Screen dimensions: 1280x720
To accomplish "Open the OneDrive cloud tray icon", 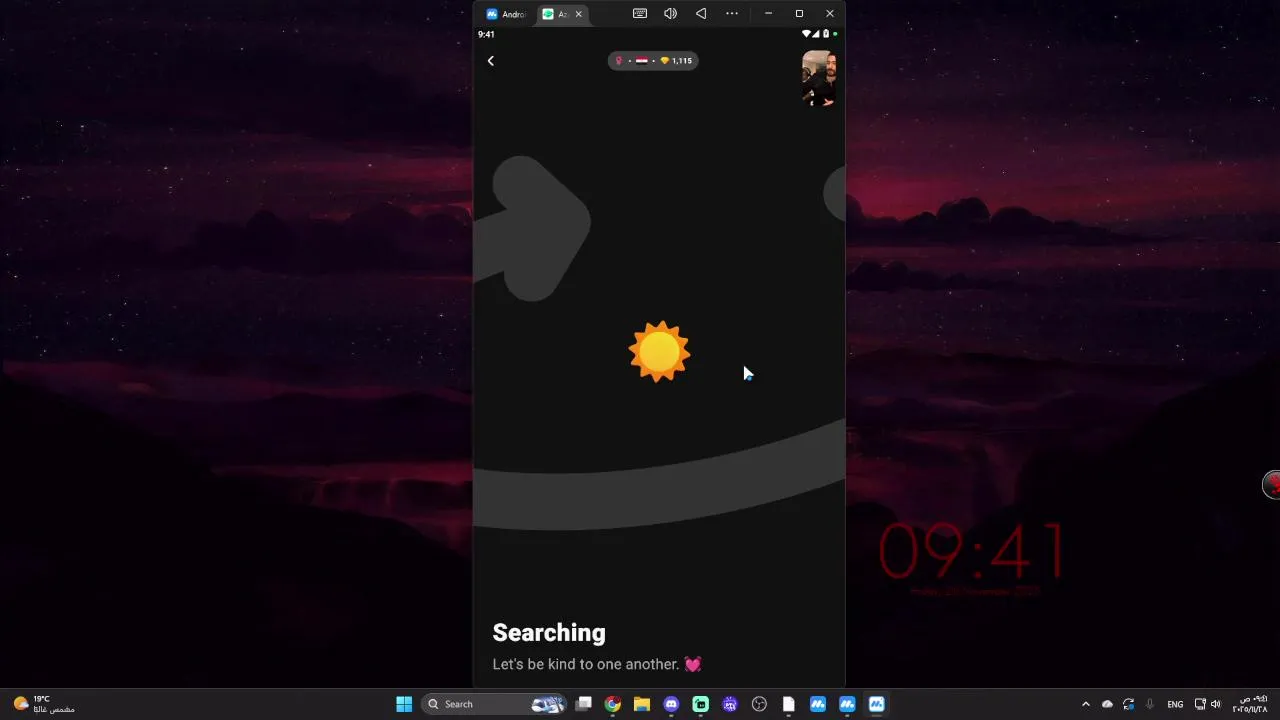I will click(x=1107, y=704).
